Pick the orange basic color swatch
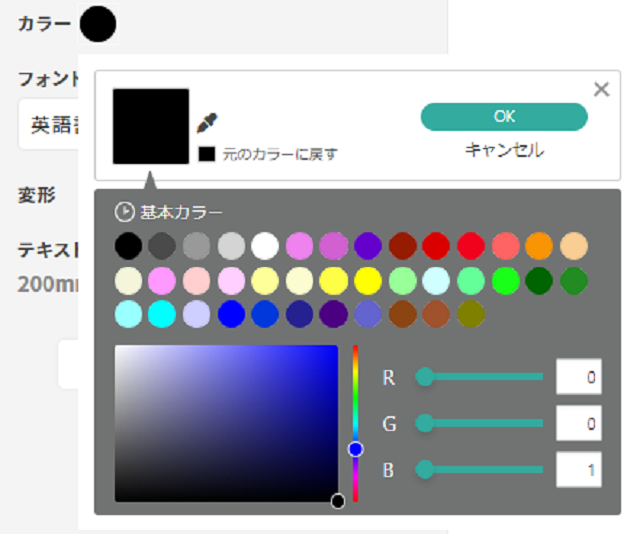This screenshot has width=640, height=534. coord(539,246)
